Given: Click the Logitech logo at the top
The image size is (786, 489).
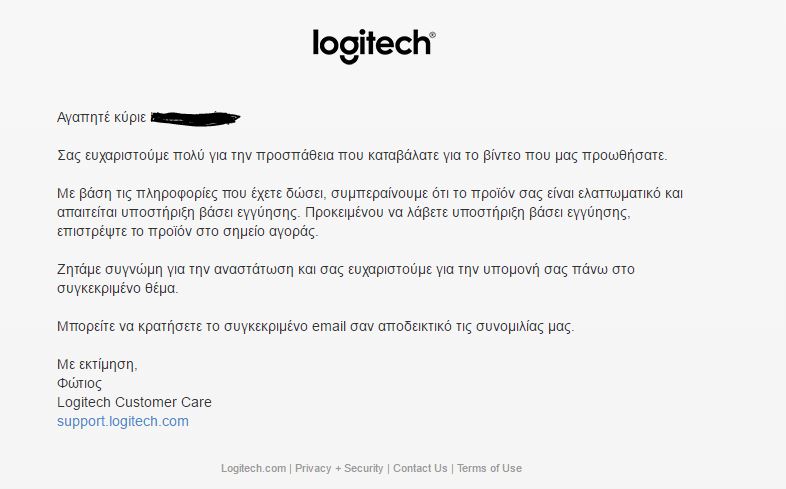Looking at the screenshot, I should tap(373, 46).
